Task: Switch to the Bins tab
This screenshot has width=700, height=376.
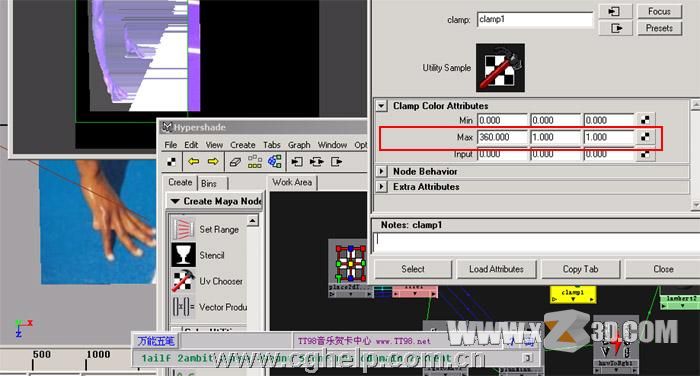Action: [x=208, y=184]
